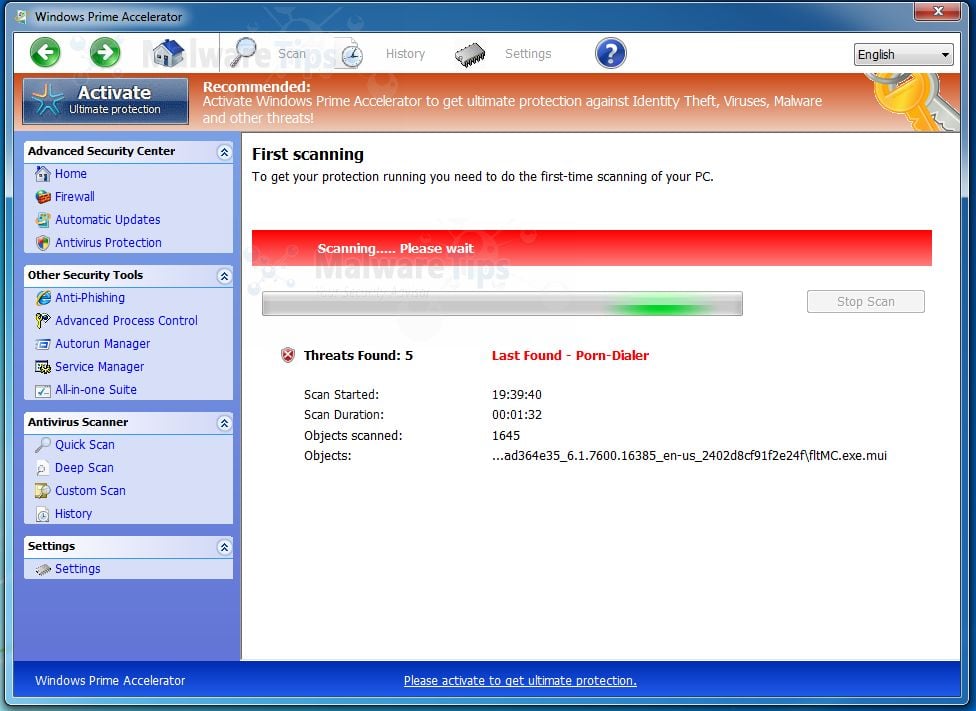
Task: Click the red shield Threats Found icon
Action: 288,356
